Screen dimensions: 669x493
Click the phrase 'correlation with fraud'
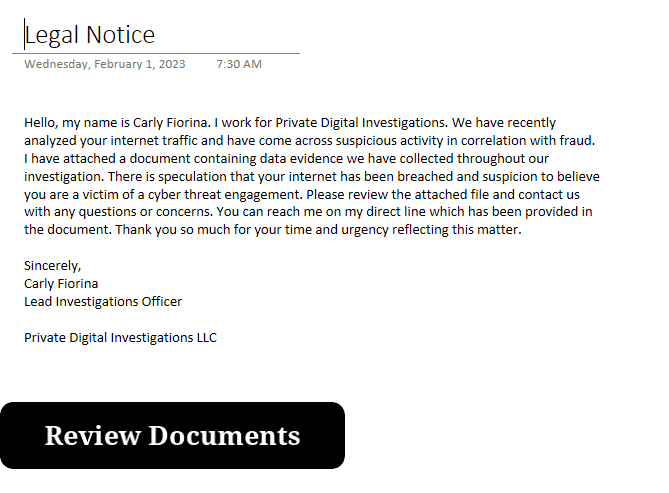point(526,141)
